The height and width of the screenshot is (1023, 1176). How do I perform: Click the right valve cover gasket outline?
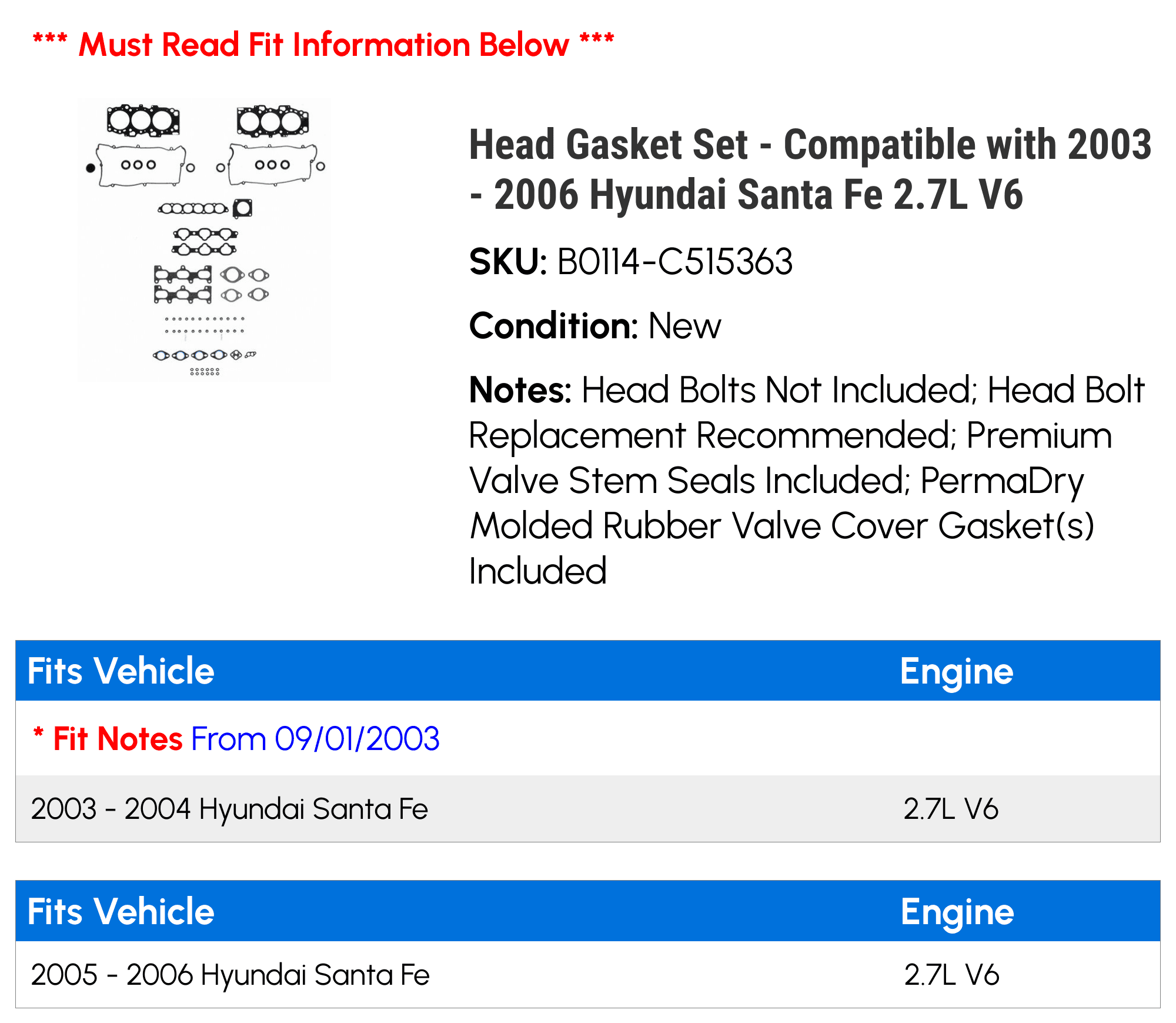click(273, 164)
